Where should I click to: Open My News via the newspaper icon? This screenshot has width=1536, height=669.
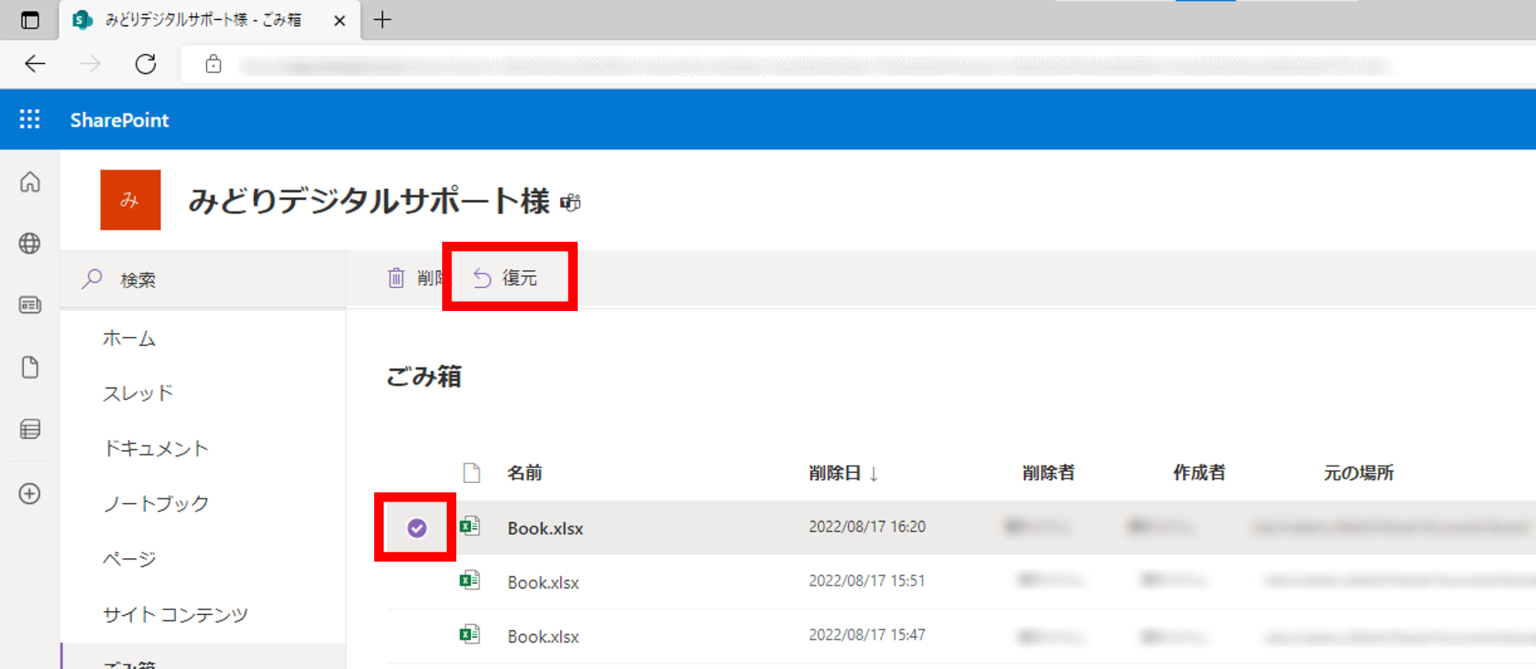click(x=29, y=305)
